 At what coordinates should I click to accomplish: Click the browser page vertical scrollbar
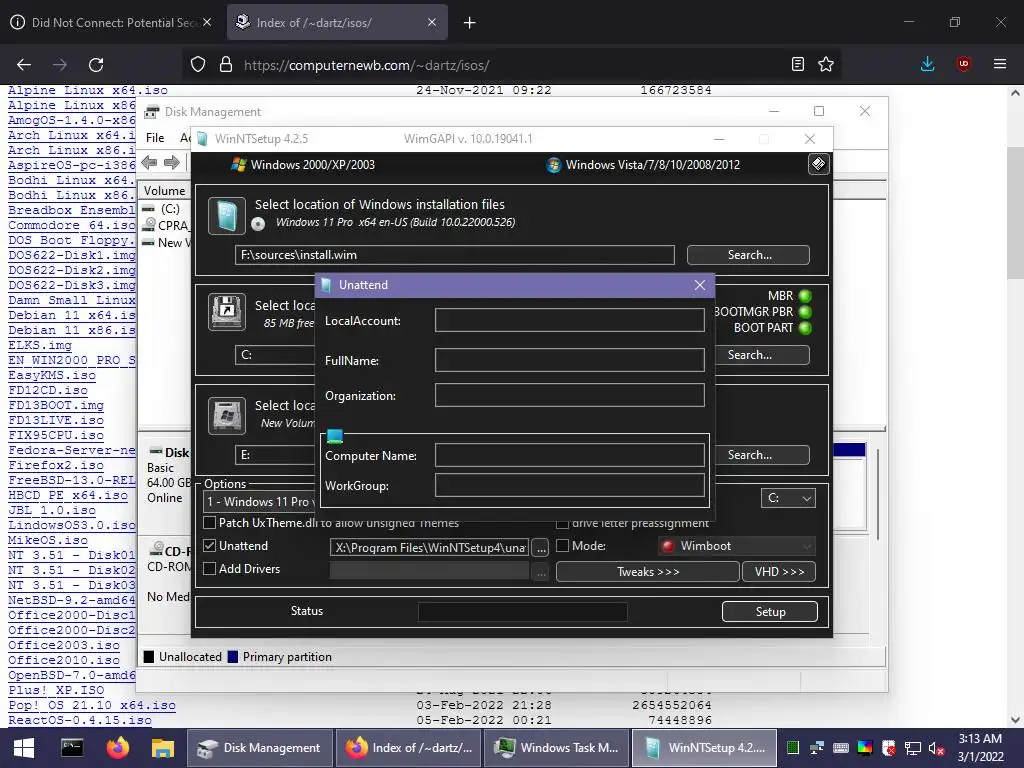[1015, 212]
